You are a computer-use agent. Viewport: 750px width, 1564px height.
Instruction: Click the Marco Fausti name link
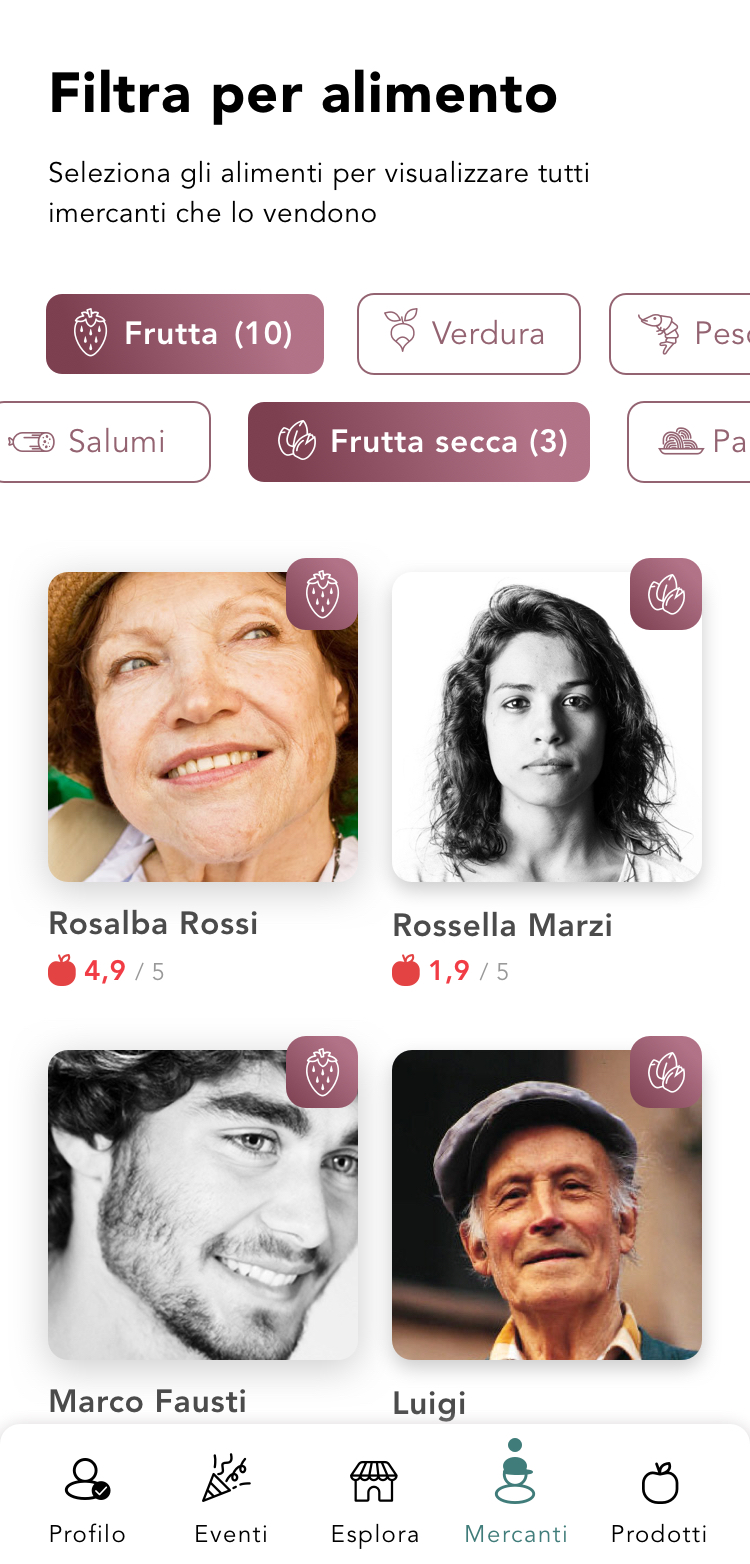tap(148, 1401)
